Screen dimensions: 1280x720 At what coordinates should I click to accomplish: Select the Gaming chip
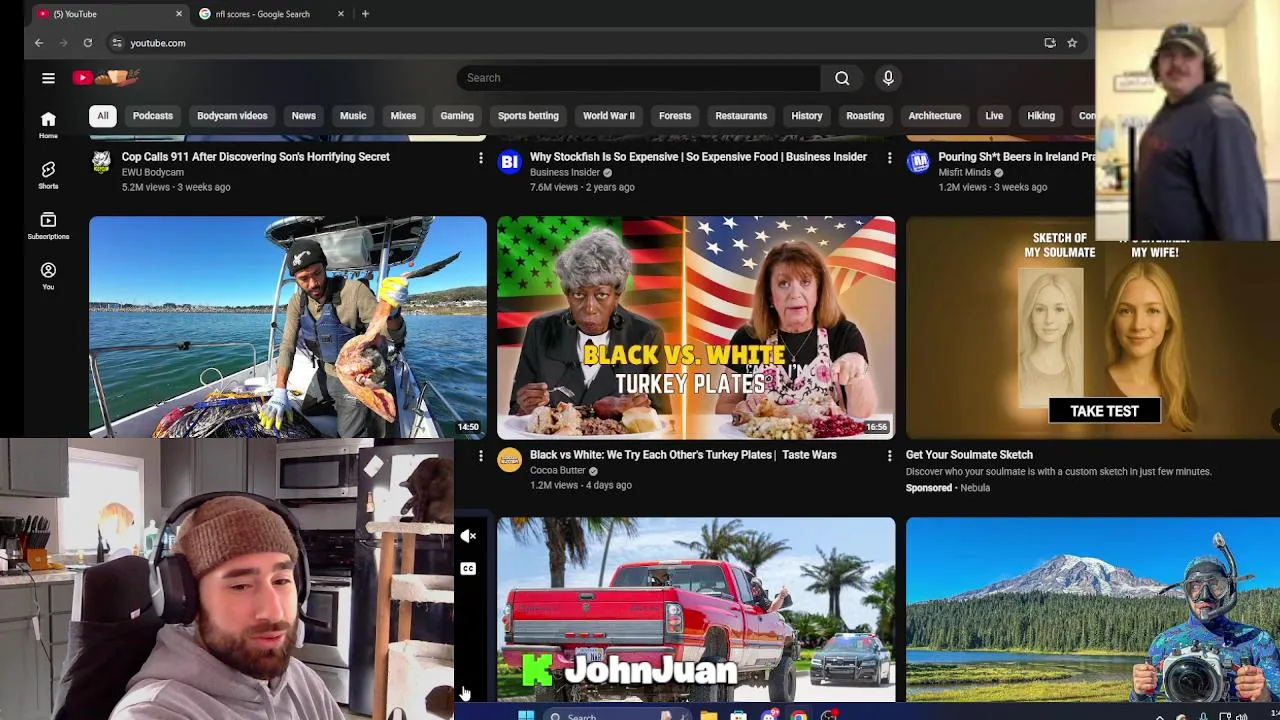[457, 116]
